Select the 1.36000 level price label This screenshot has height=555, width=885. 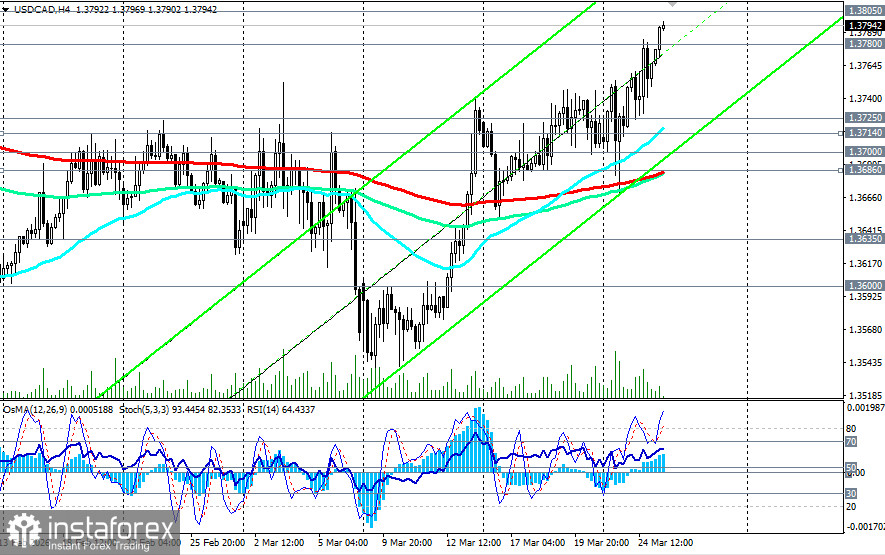865,286
